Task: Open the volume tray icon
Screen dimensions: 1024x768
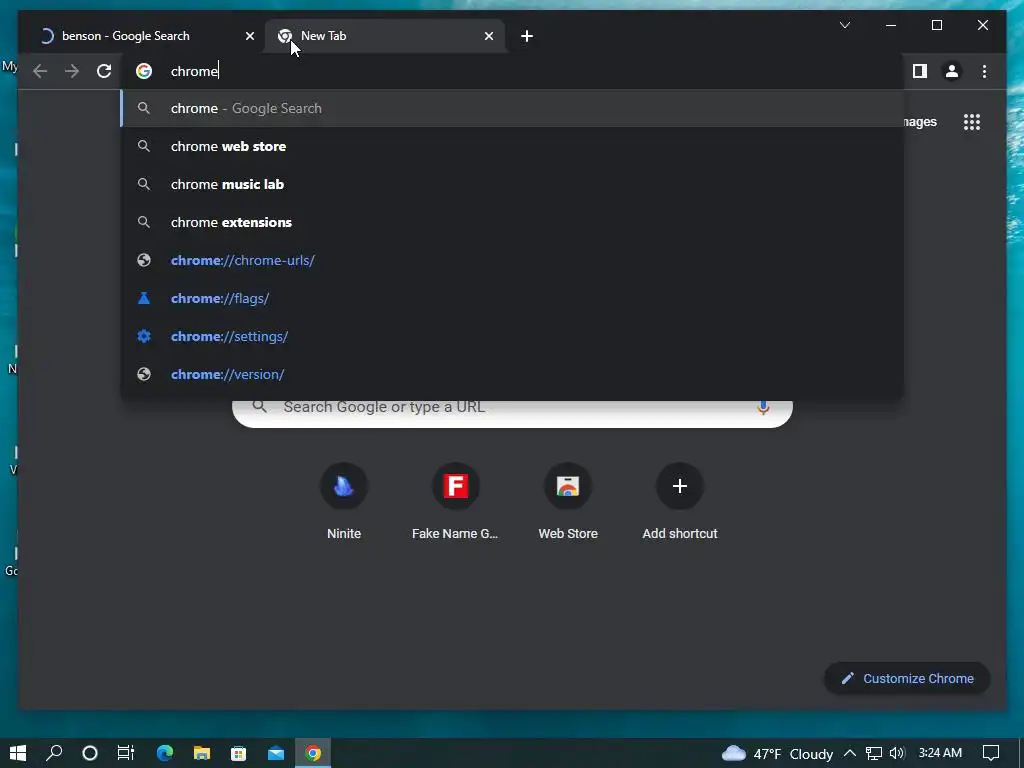Action: (x=897, y=753)
